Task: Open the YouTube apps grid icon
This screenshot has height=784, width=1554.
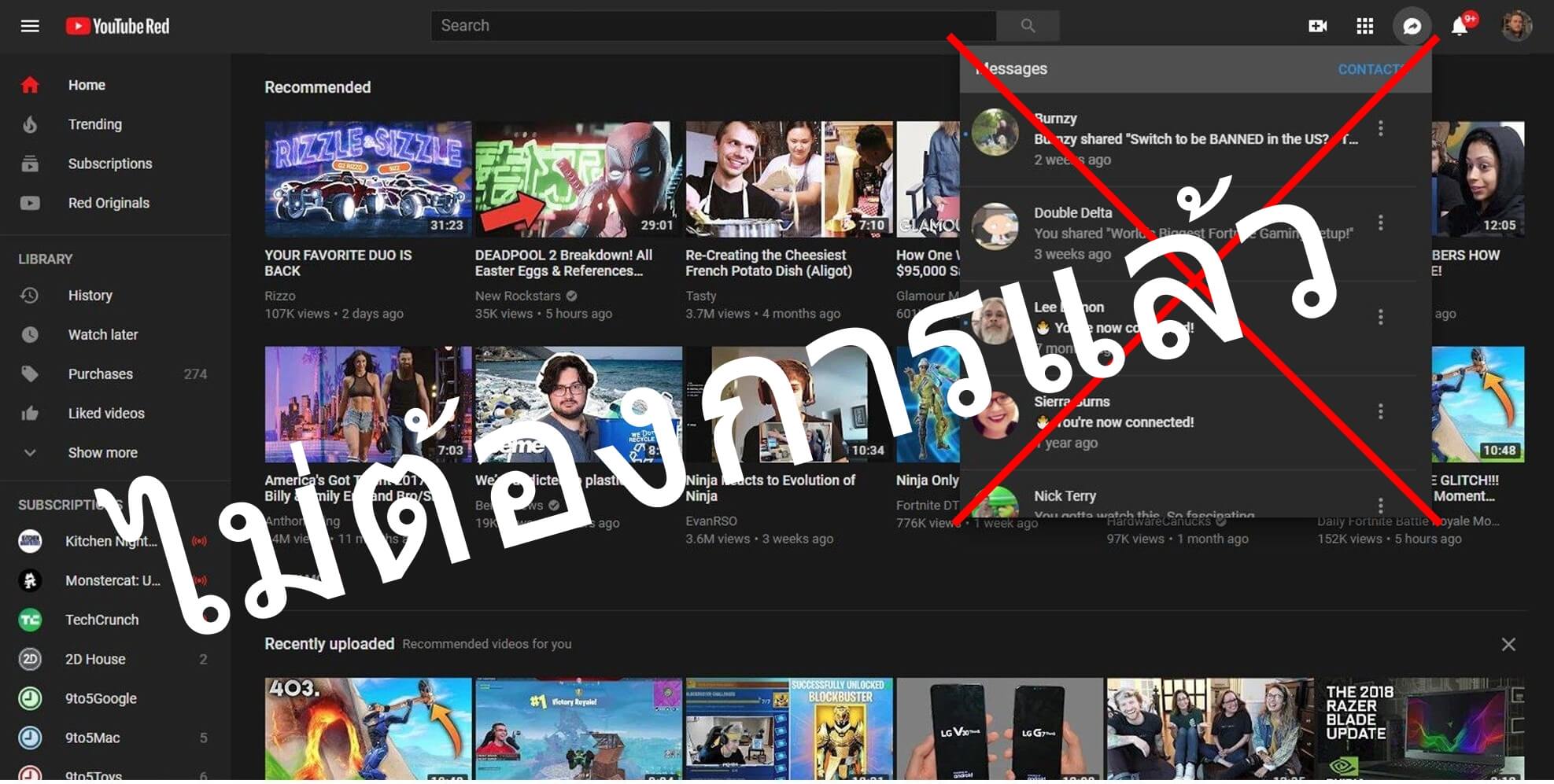Action: pos(1365,26)
